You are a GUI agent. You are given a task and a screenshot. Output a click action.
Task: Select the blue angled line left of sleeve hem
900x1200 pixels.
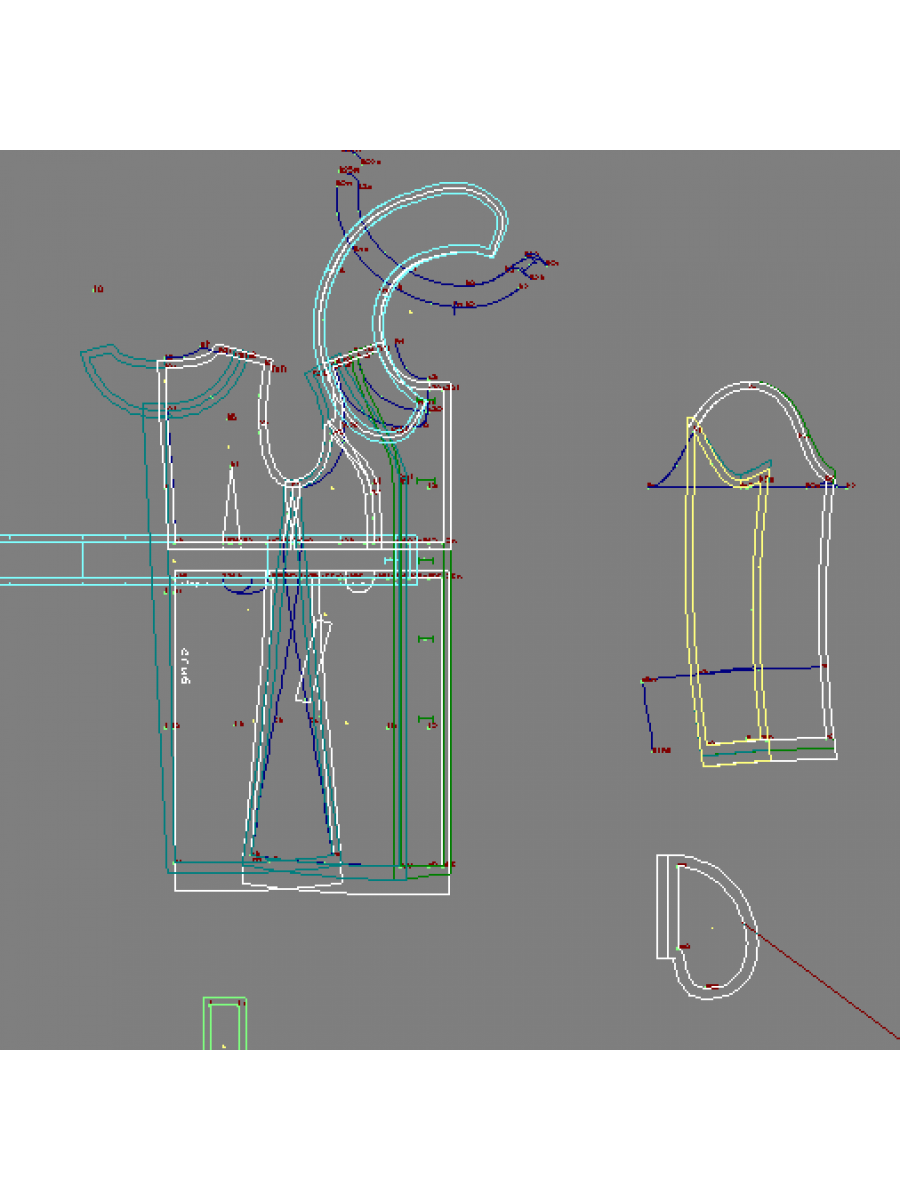pos(647,715)
